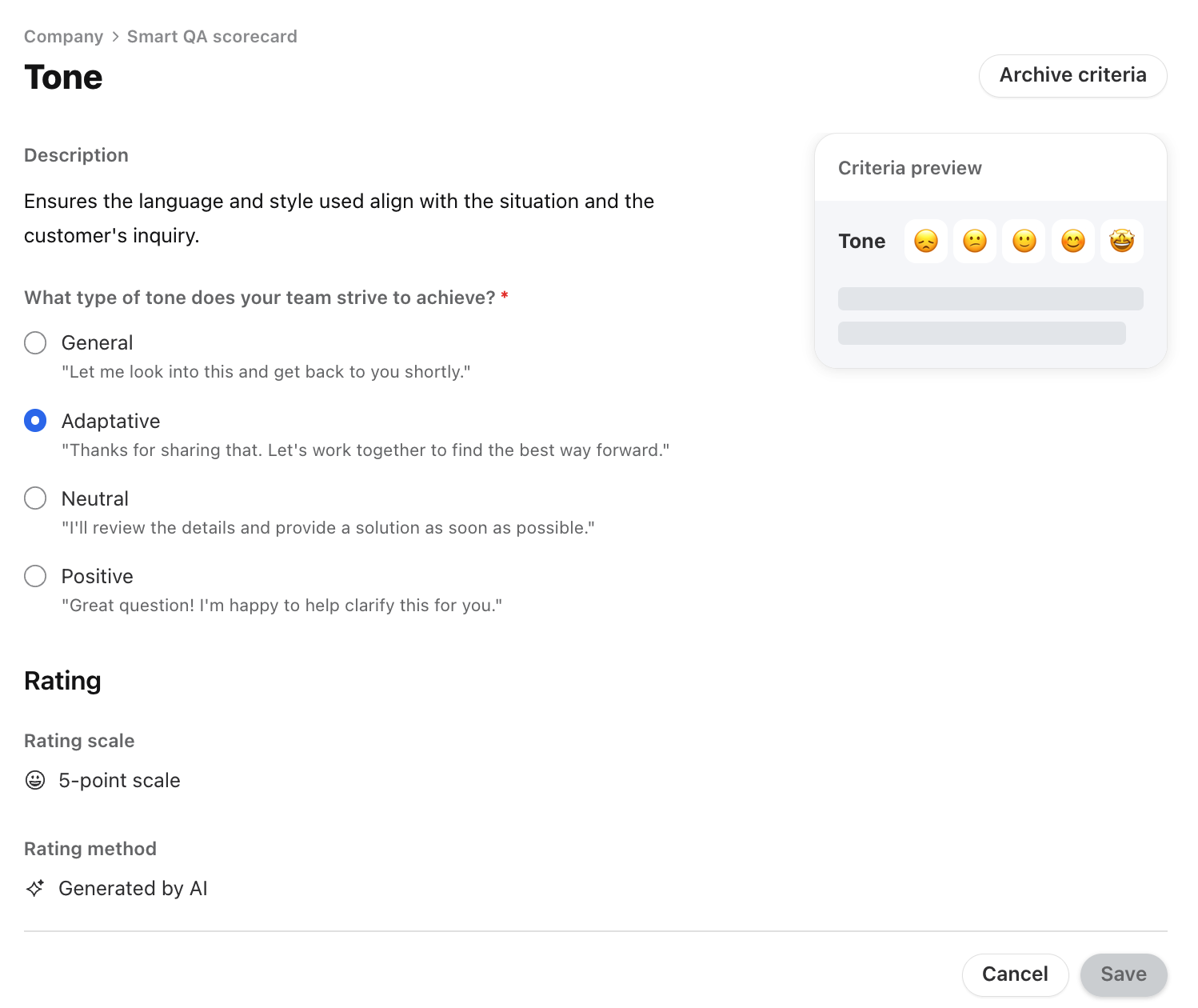Go to Smart QA scorecard breadcrumb
This screenshot has width=1198, height=1008.
coord(212,37)
